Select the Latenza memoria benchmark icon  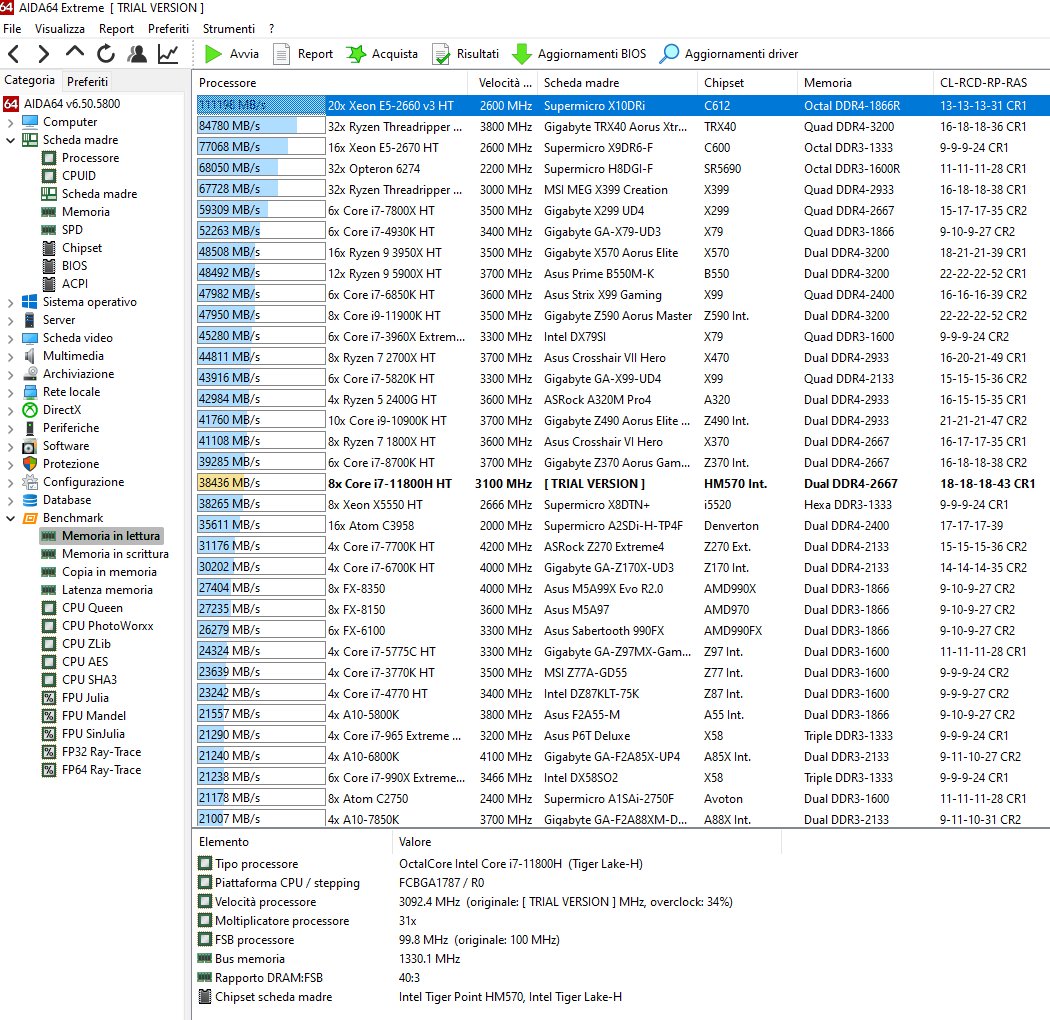[49, 590]
